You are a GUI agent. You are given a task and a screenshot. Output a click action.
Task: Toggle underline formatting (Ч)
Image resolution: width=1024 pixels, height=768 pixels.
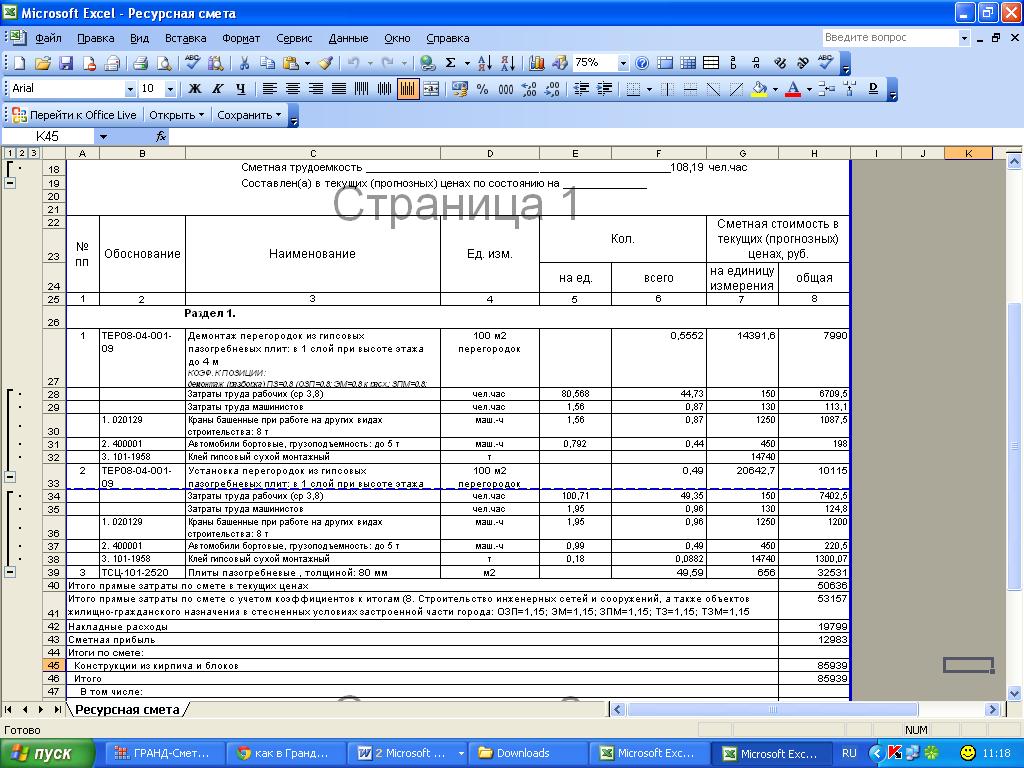[x=239, y=89]
